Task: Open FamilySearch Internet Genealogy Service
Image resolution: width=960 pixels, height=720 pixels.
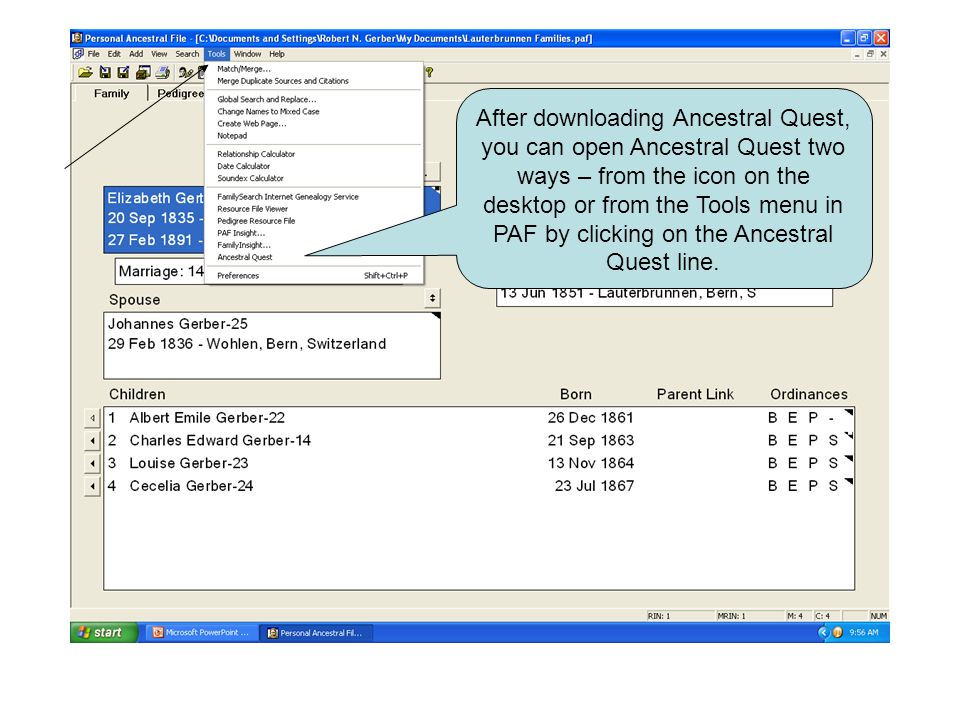Action: coord(313,197)
